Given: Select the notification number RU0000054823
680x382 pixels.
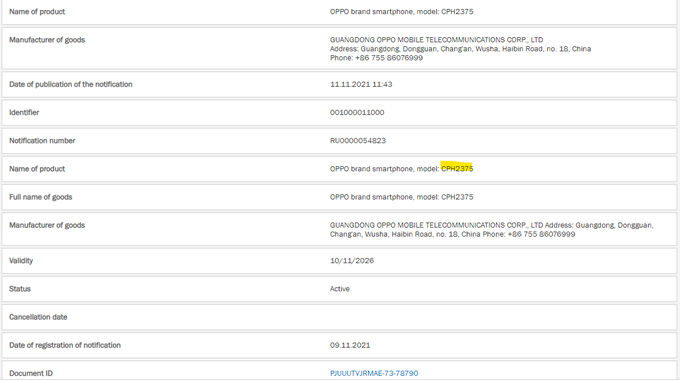Looking at the screenshot, I should point(358,141).
